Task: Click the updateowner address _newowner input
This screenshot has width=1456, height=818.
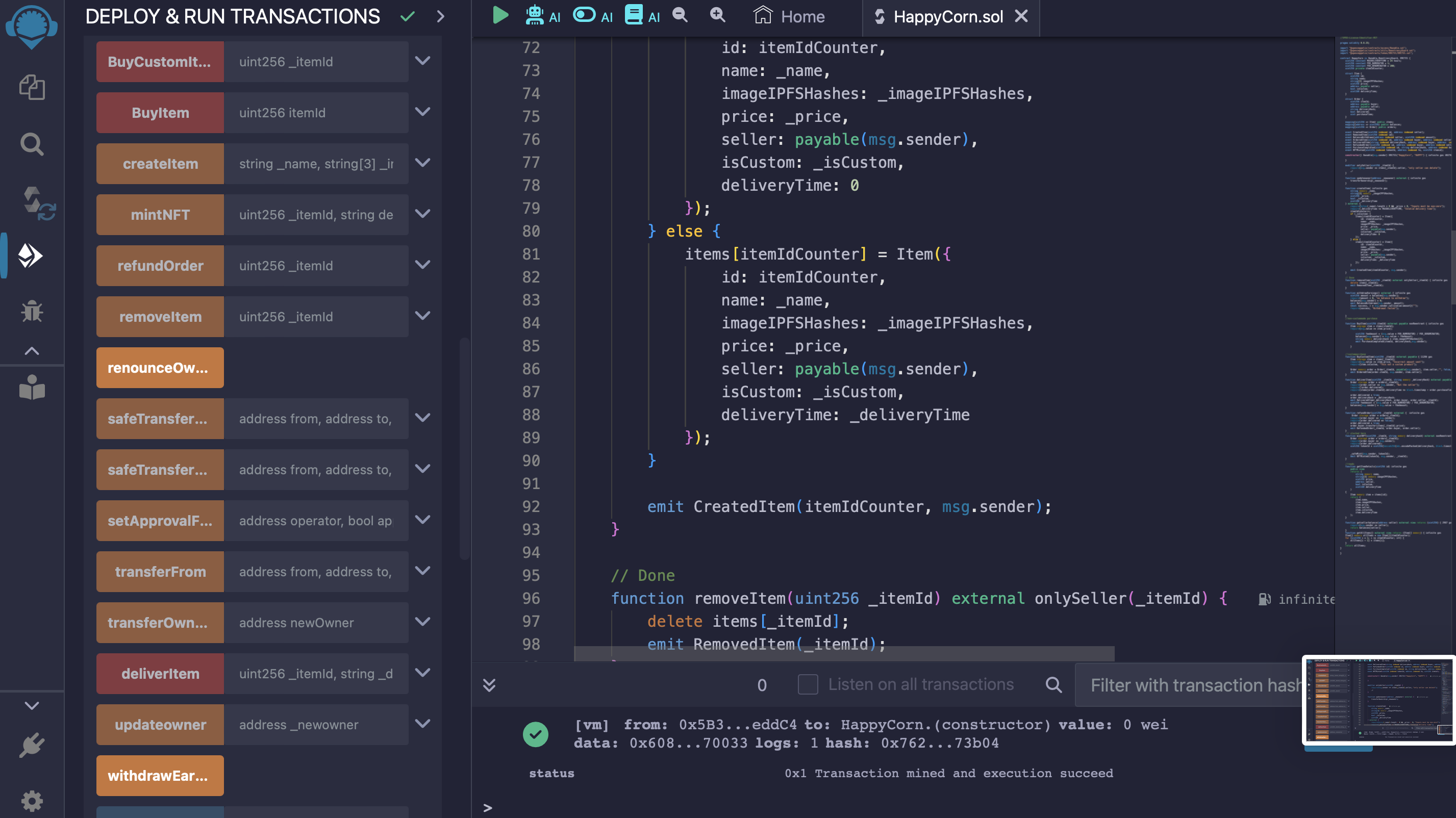Action: click(x=316, y=724)
